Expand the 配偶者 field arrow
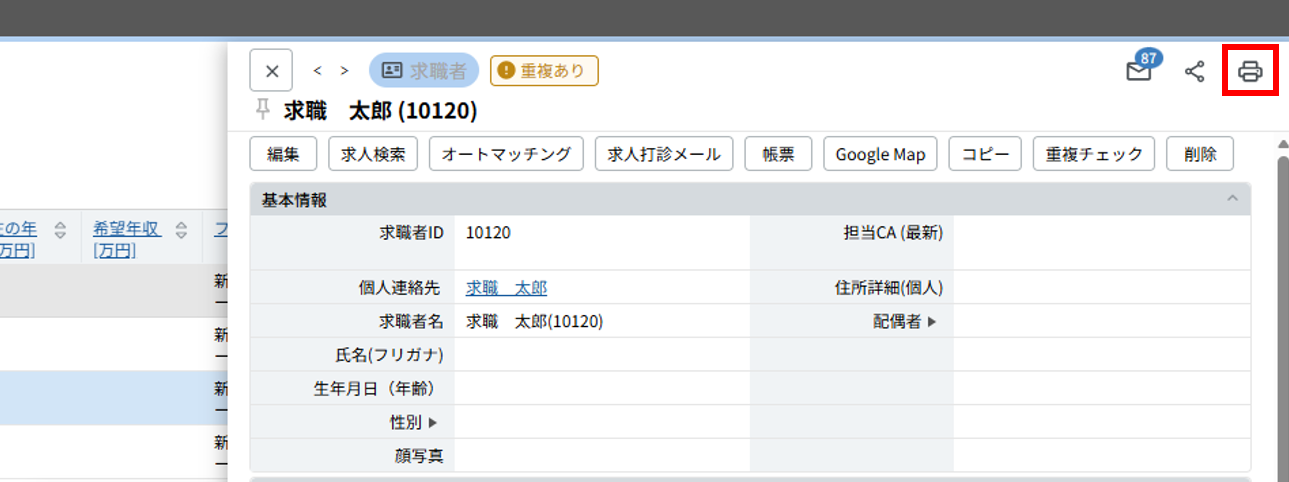The height and width of the screenshot is (482, 1289). coord(932,322)
